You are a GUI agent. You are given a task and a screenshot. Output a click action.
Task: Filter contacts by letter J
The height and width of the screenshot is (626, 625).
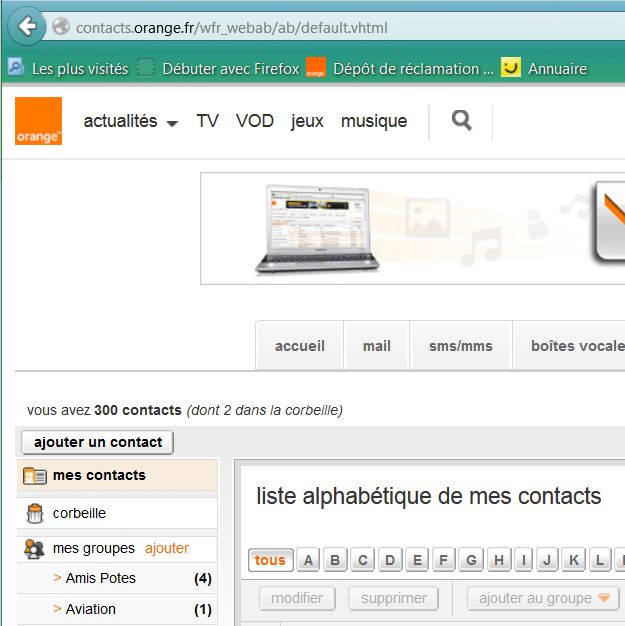(547, 560)
